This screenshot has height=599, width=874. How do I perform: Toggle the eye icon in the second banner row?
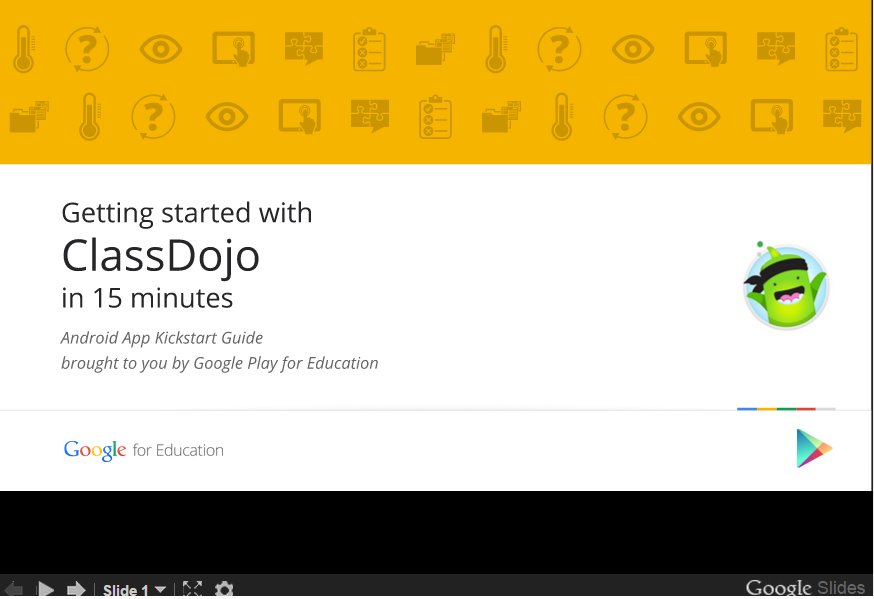coord(226,116)
